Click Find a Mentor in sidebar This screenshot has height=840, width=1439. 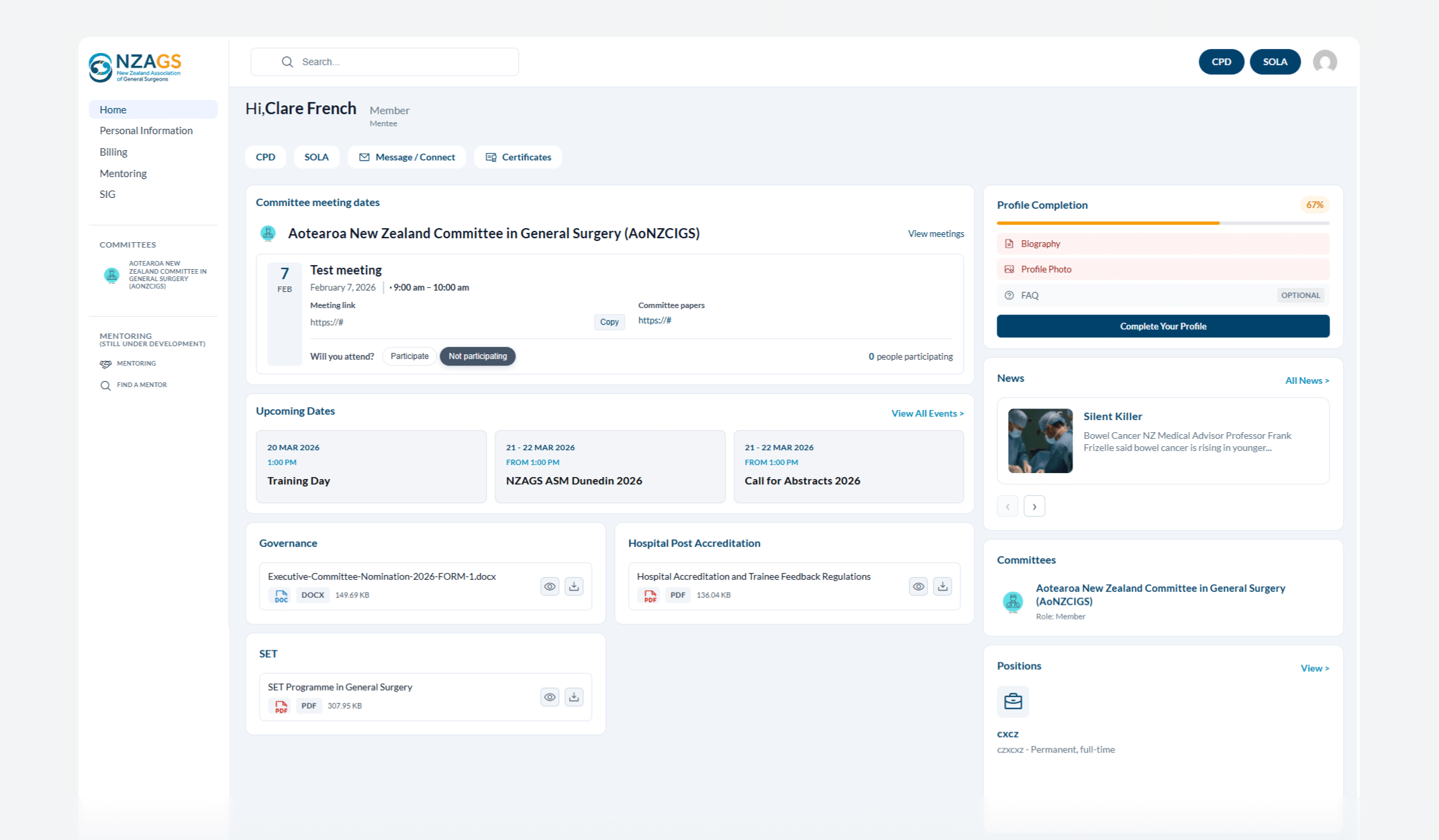[x=142, y=385]
